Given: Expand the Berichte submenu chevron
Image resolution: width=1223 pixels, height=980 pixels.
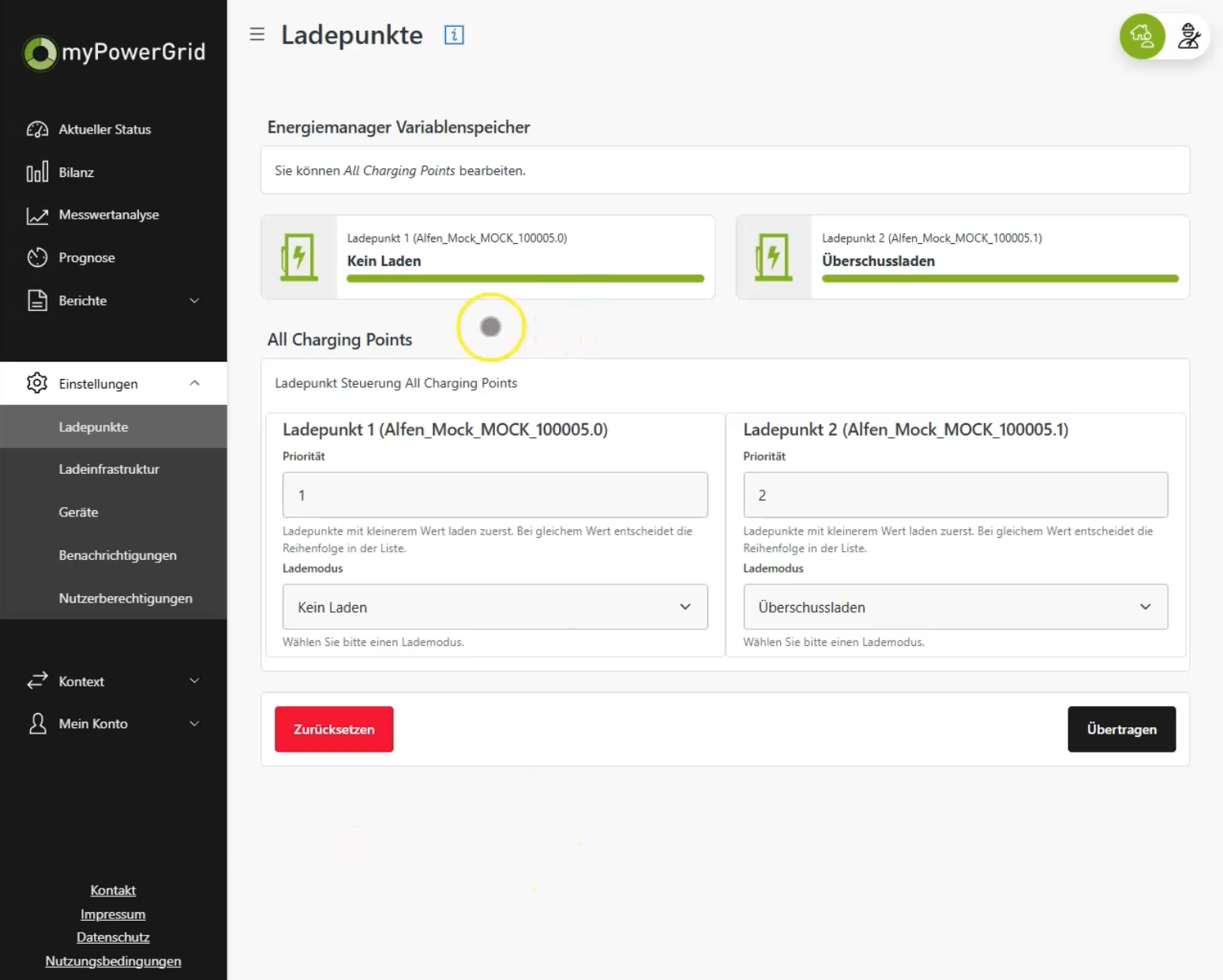Looking at the screenshot, I should 194,301.
